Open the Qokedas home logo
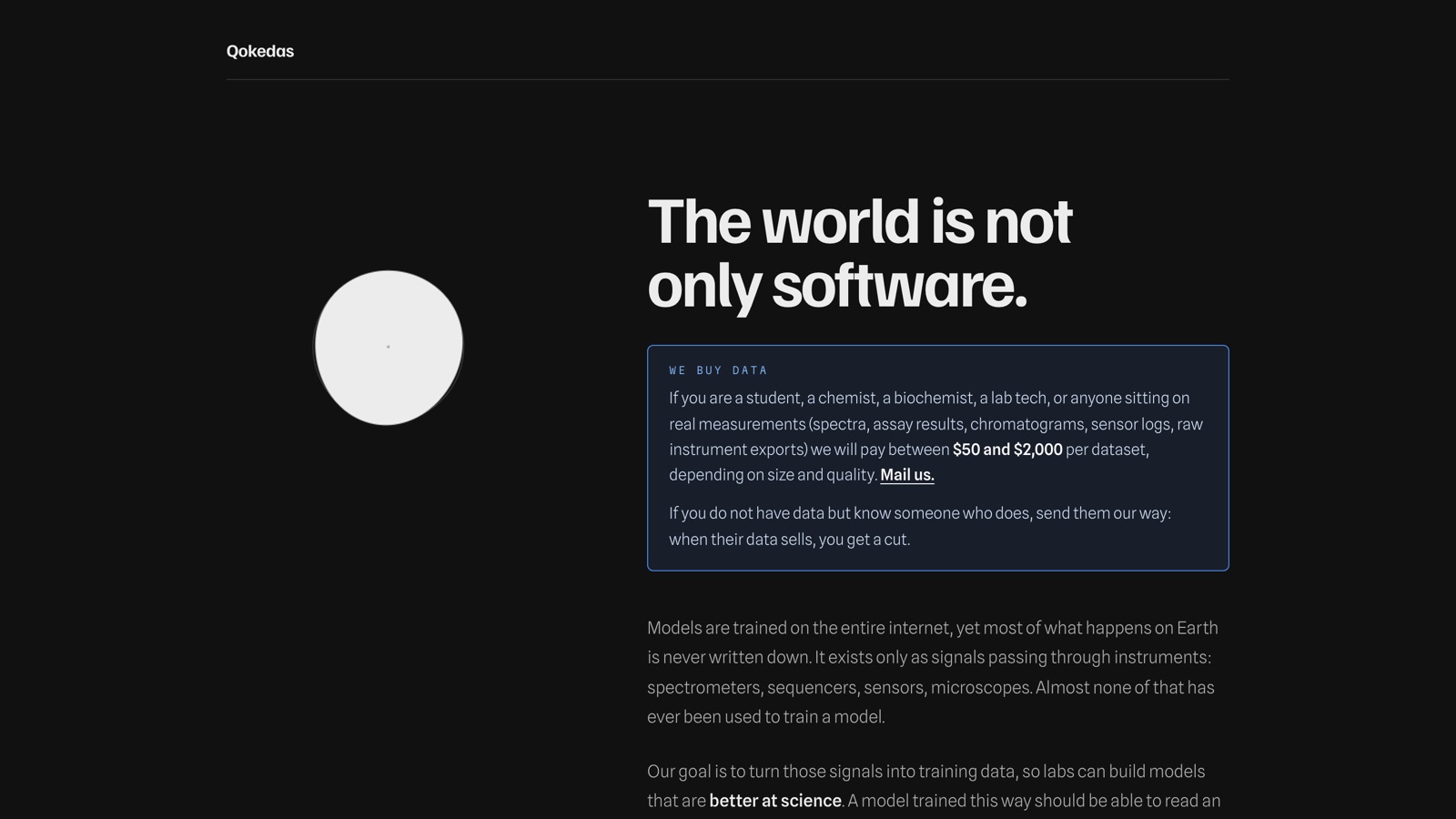Viewport: 1456px width, 819px height. coord(260,51)
